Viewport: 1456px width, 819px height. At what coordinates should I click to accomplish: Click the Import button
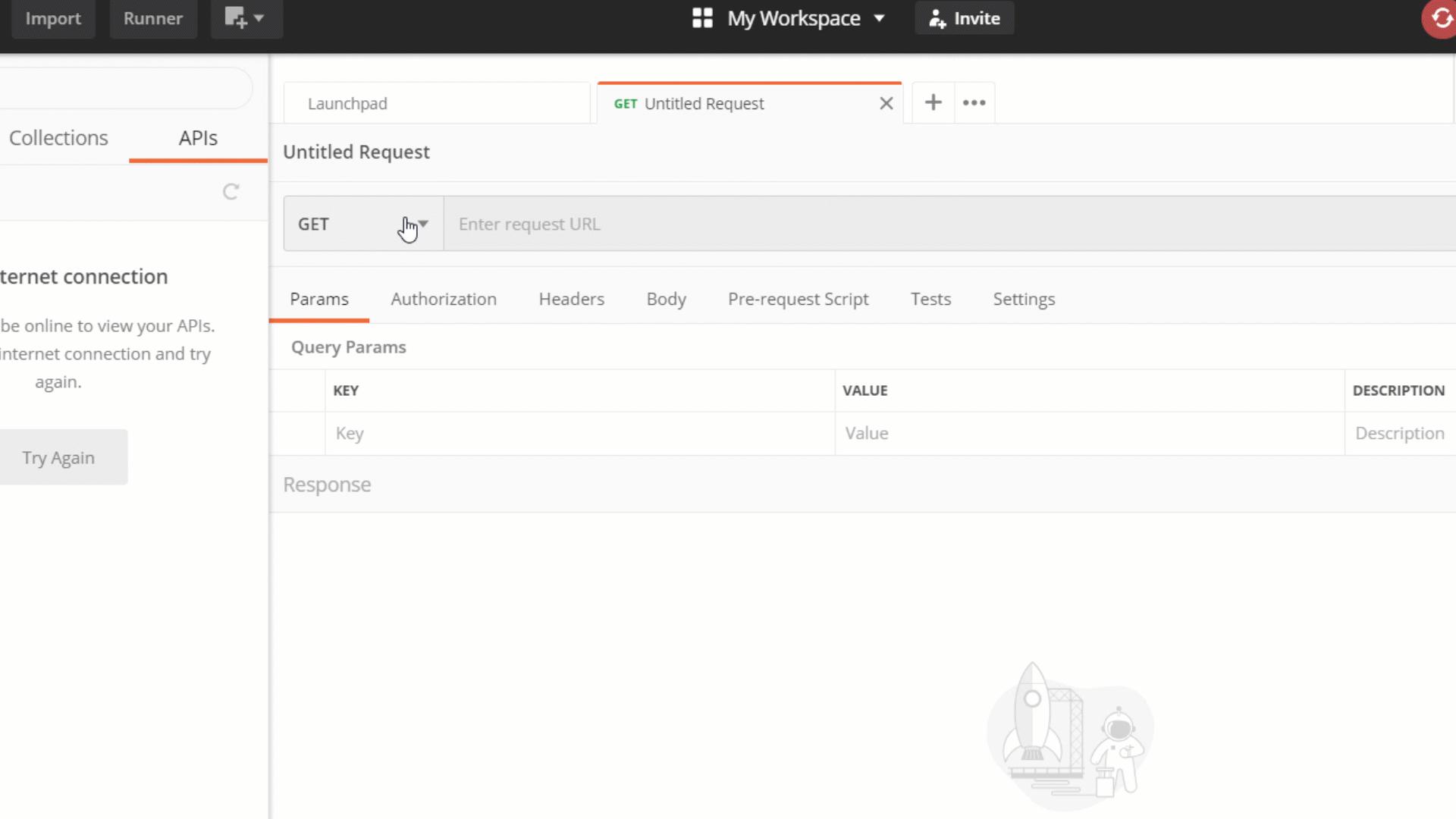[53, 18]
